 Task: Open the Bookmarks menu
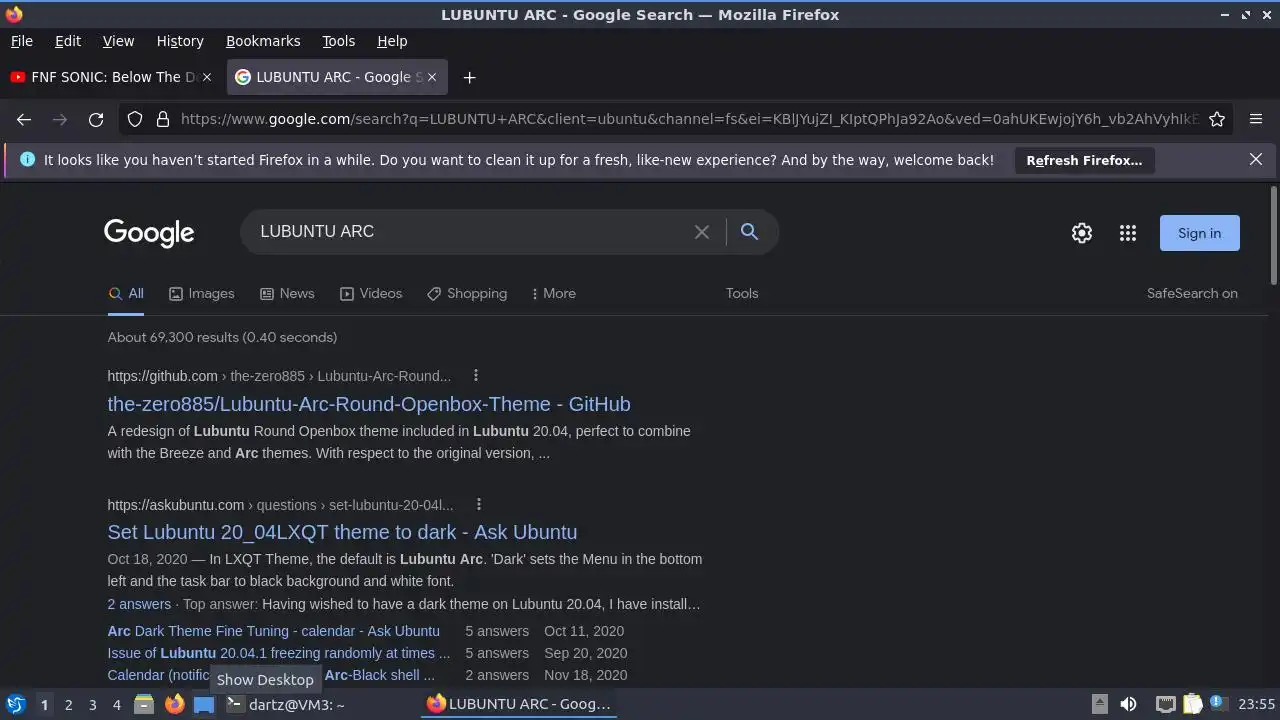click(263, 41)
